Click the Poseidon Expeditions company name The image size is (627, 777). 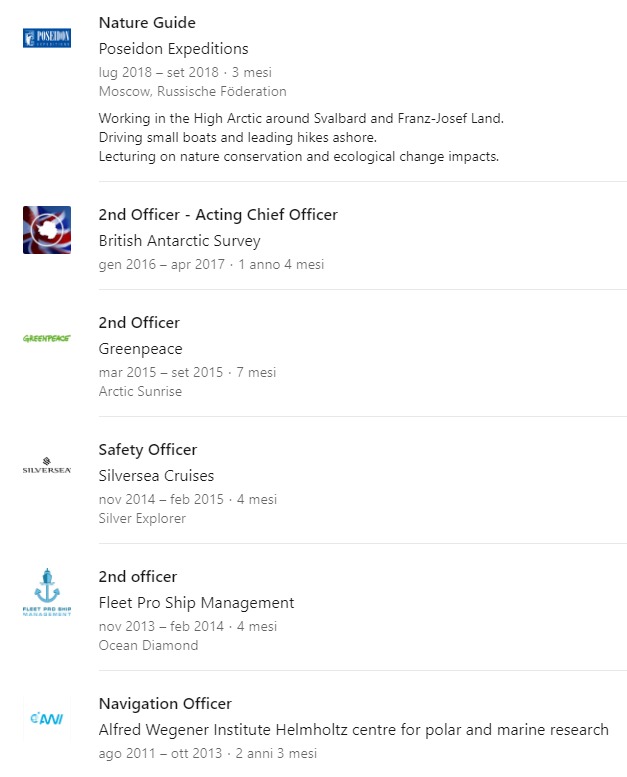(x=173, y=49)
